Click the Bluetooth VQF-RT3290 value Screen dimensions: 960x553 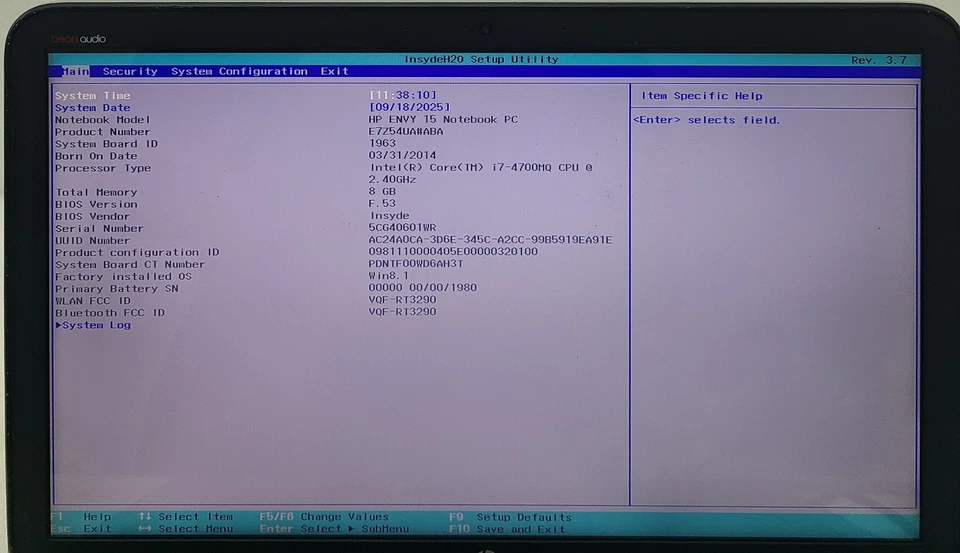point(402,312)
